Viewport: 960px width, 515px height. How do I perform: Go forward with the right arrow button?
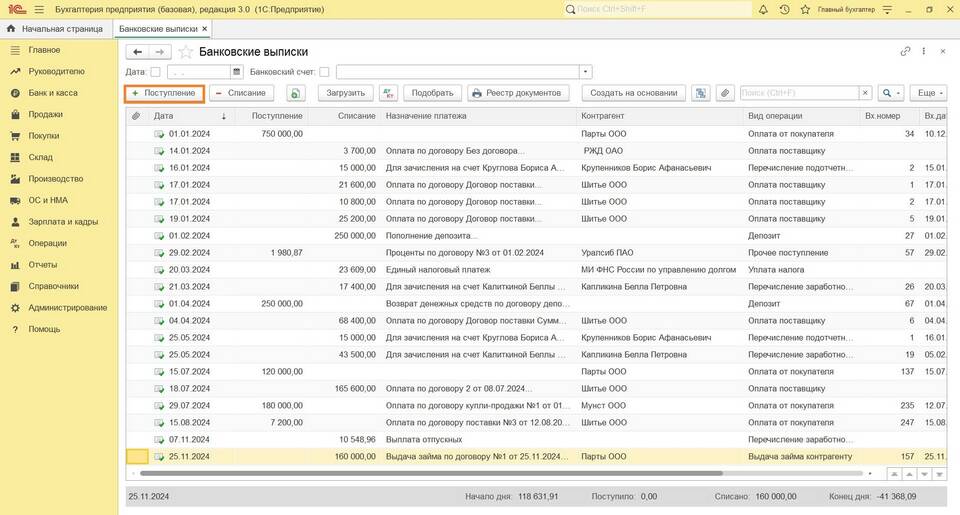(159, 52)
